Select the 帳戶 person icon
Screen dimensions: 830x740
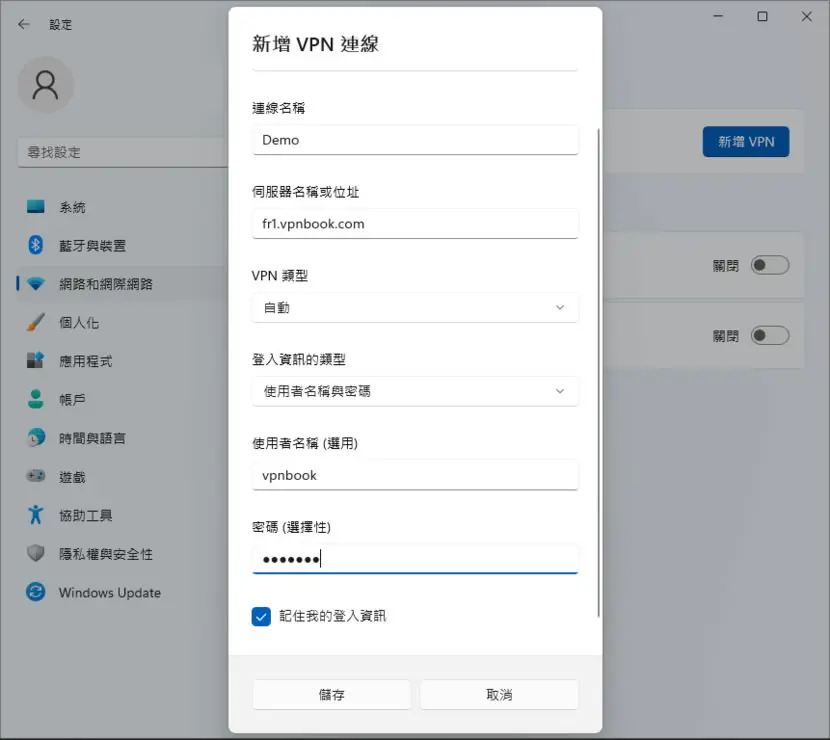(35, 399)
